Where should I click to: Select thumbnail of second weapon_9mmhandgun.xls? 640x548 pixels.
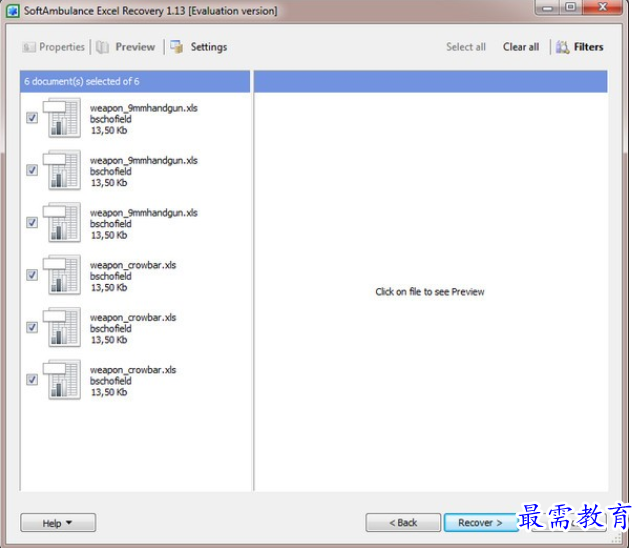coord(62,170)
